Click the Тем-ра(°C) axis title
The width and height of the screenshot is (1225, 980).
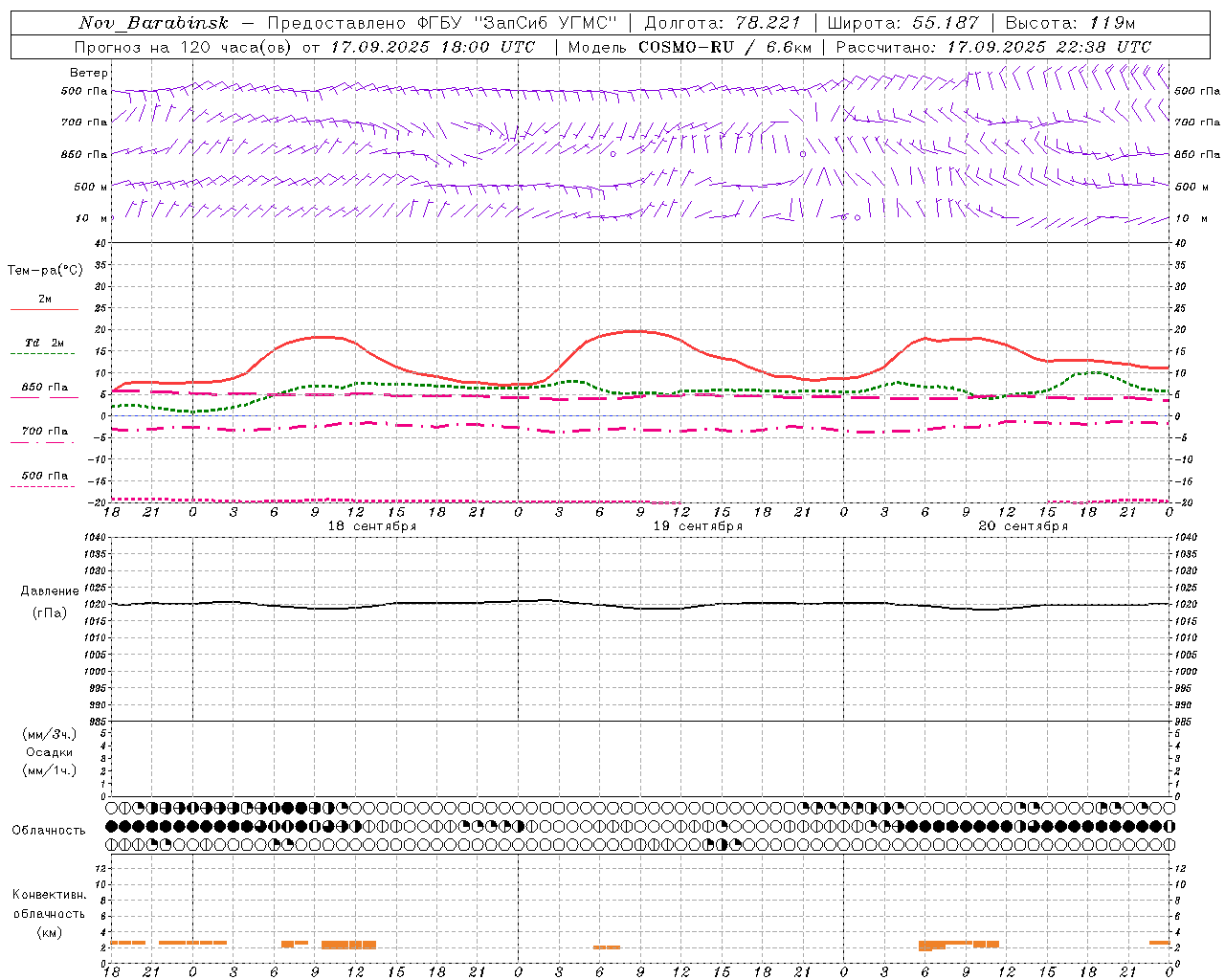point(45,271)
